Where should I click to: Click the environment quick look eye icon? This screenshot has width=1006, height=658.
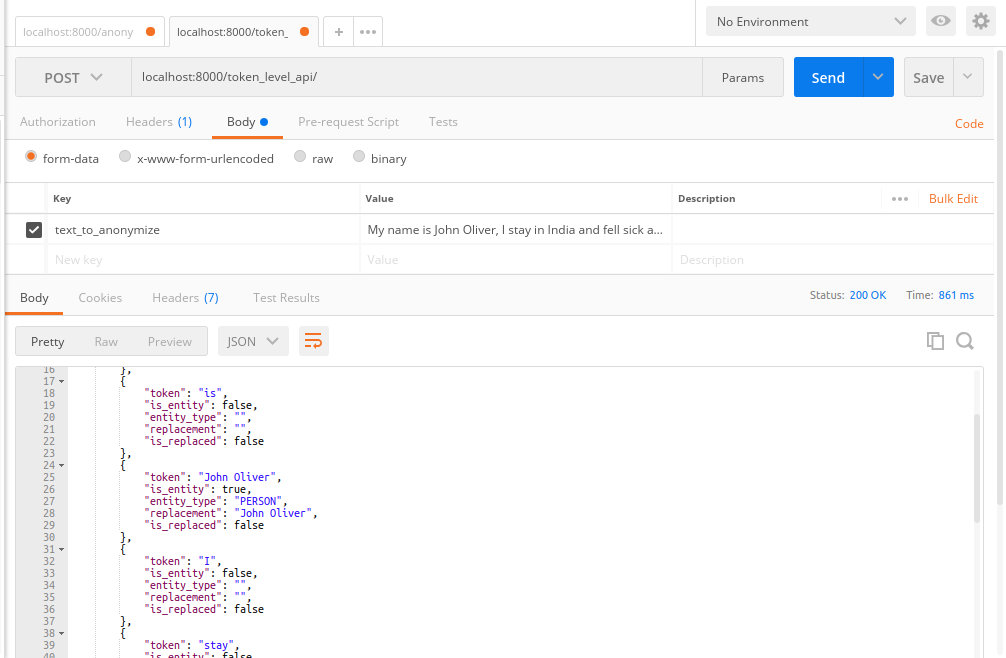tap(941, 21)
